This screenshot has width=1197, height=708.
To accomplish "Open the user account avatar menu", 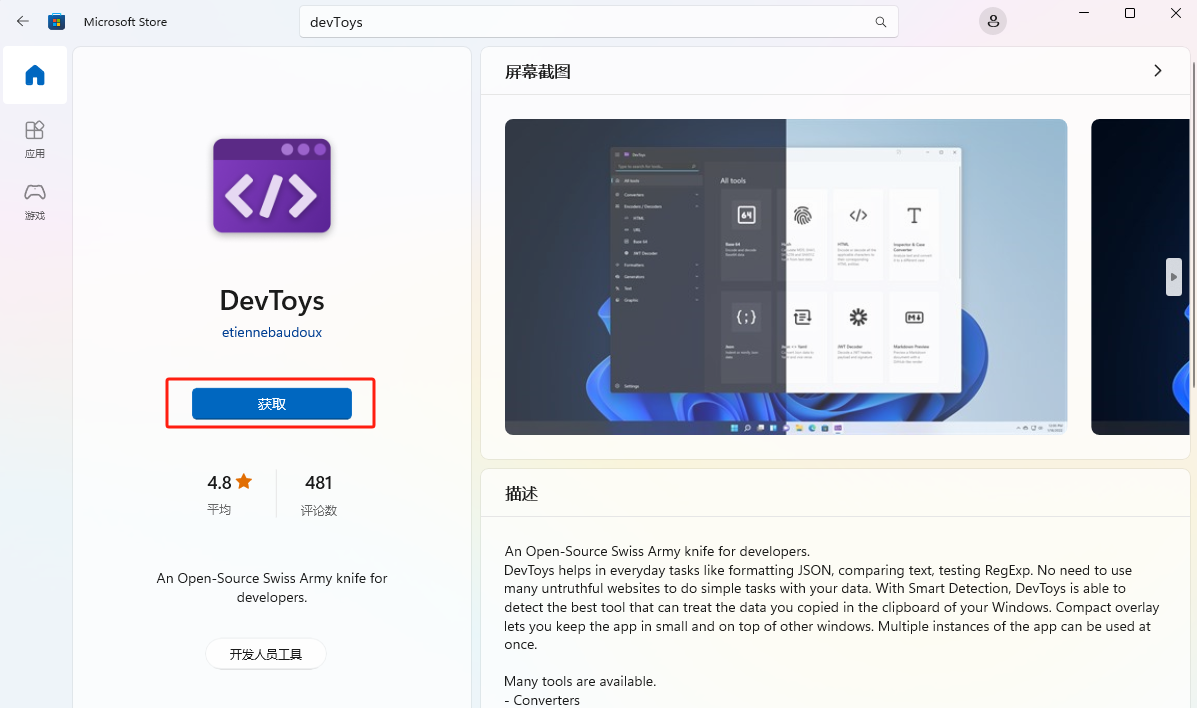I will 992,21.
